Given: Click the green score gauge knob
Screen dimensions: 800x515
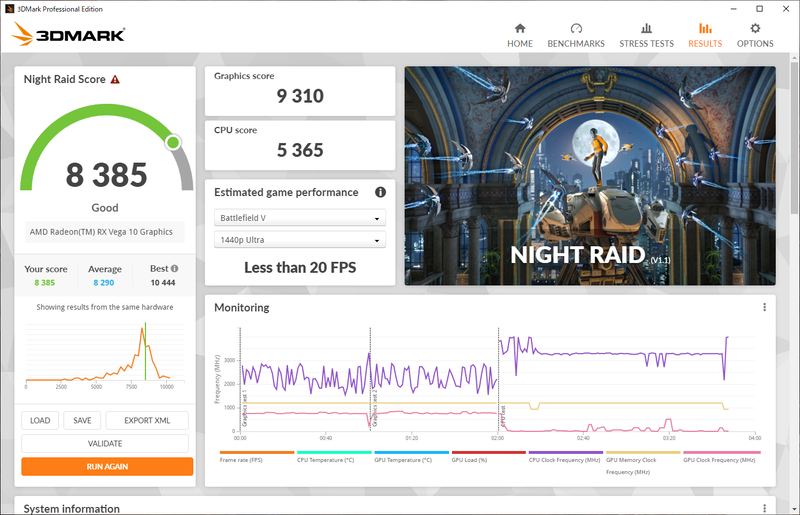Looking at the screenshot, I should (173, 142).
